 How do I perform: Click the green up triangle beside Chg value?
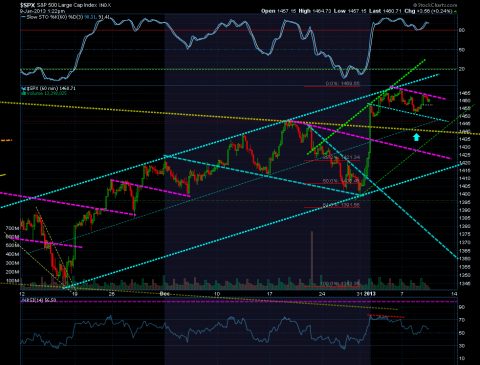click(455, 11)
